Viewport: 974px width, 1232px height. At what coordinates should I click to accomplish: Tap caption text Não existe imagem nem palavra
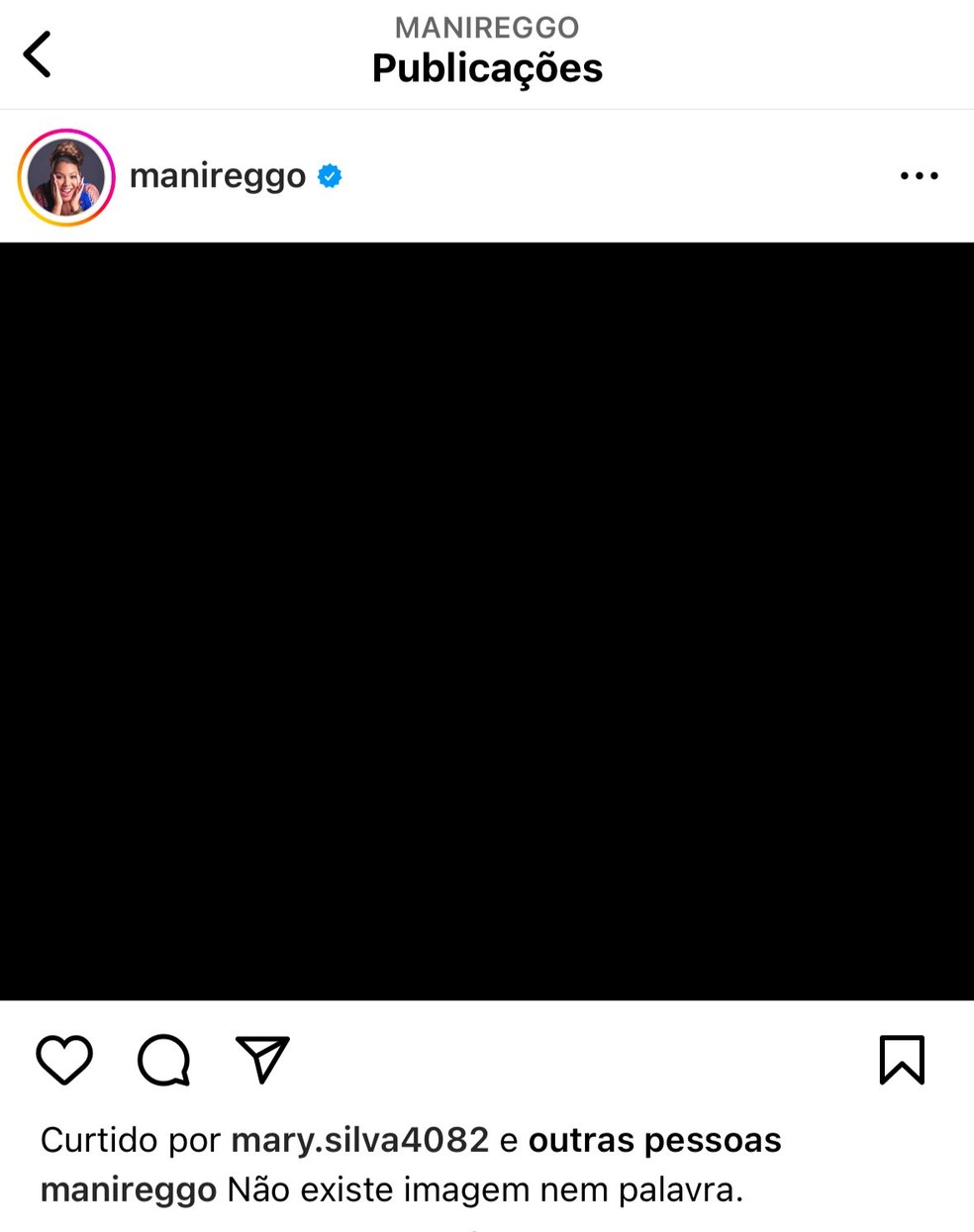tap(485, 1189)
